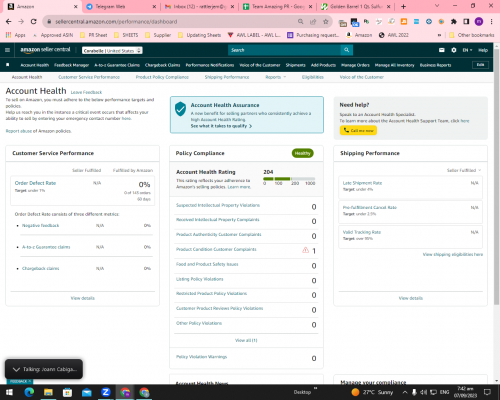Collapse the Talking: Joann Cabiga panel

(x=16, y=369)
